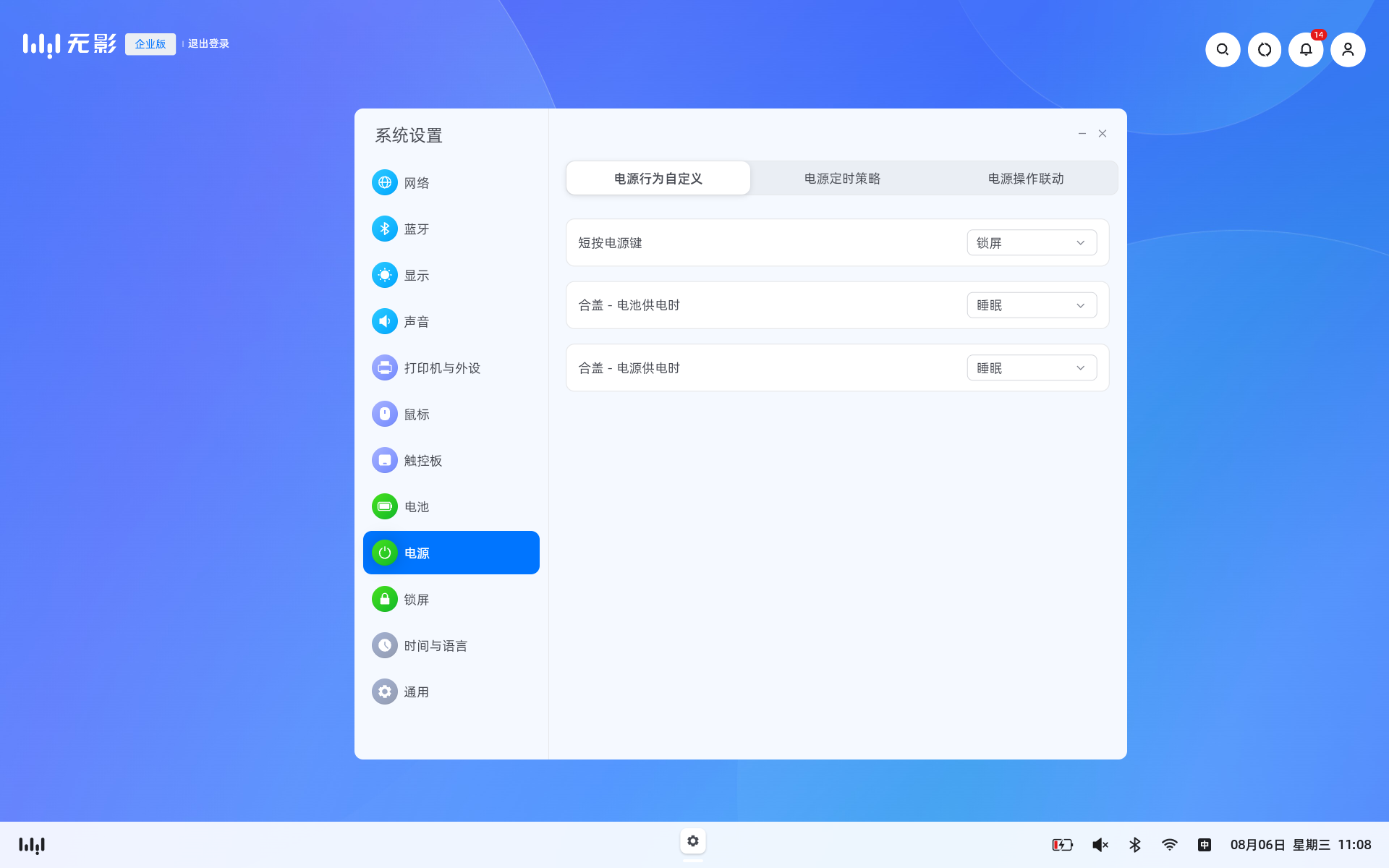Open the 无影 start logo in taskbar
Image resolution: width=1389 pixels, height=868 pixels.
pyautogui.click(x=32, y=845)
